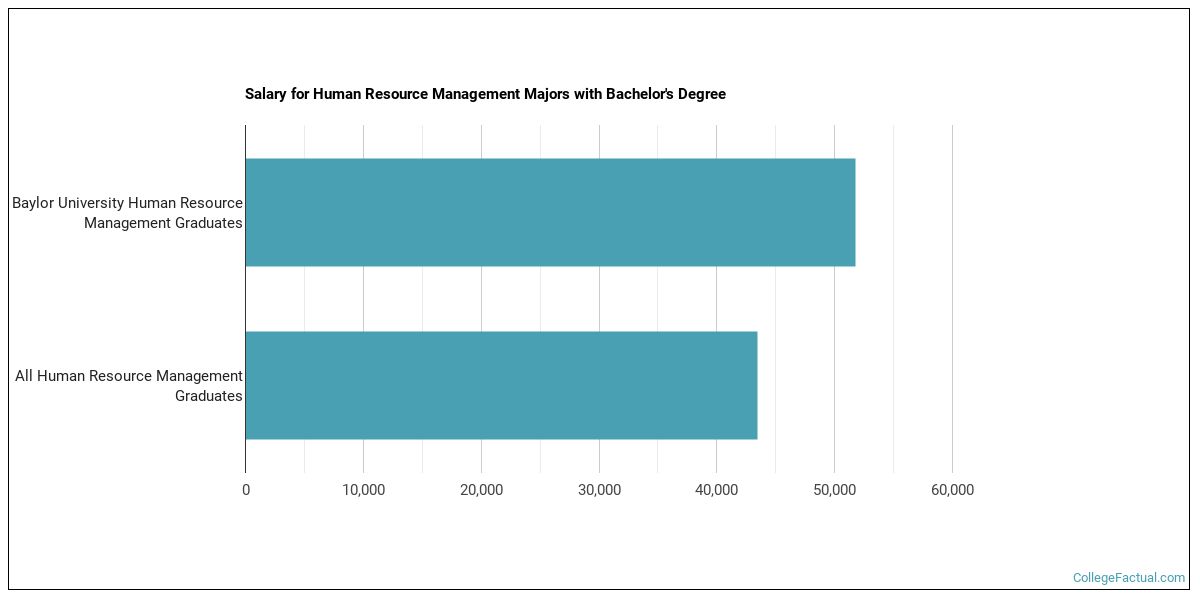Click the 10,000 axis tick label
Viewport: 1200px width, 600px height.
tap(363, 489)
